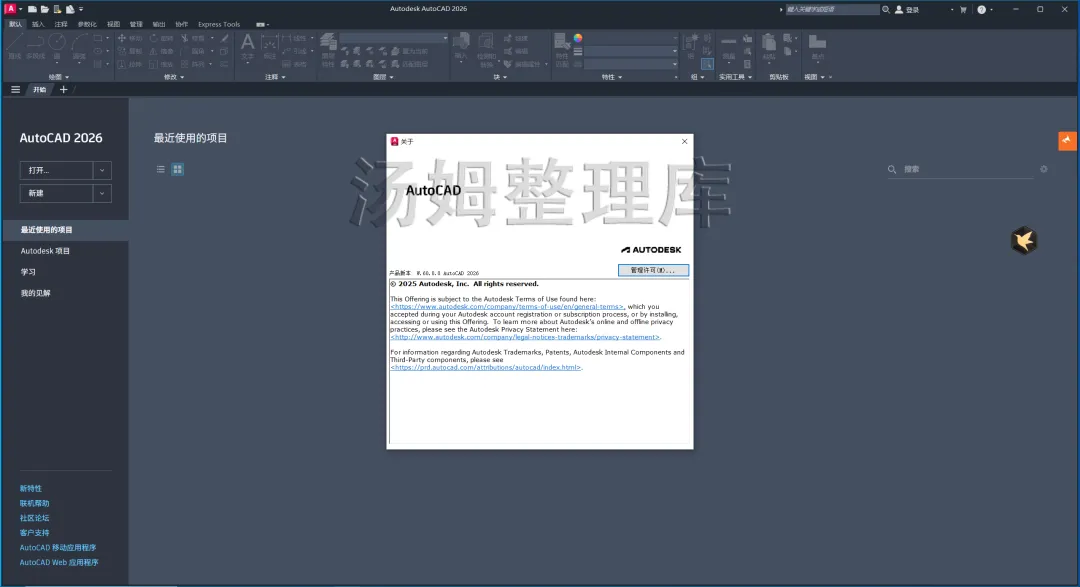Select the Dimension (标注) tool

(x=269, y=47)
